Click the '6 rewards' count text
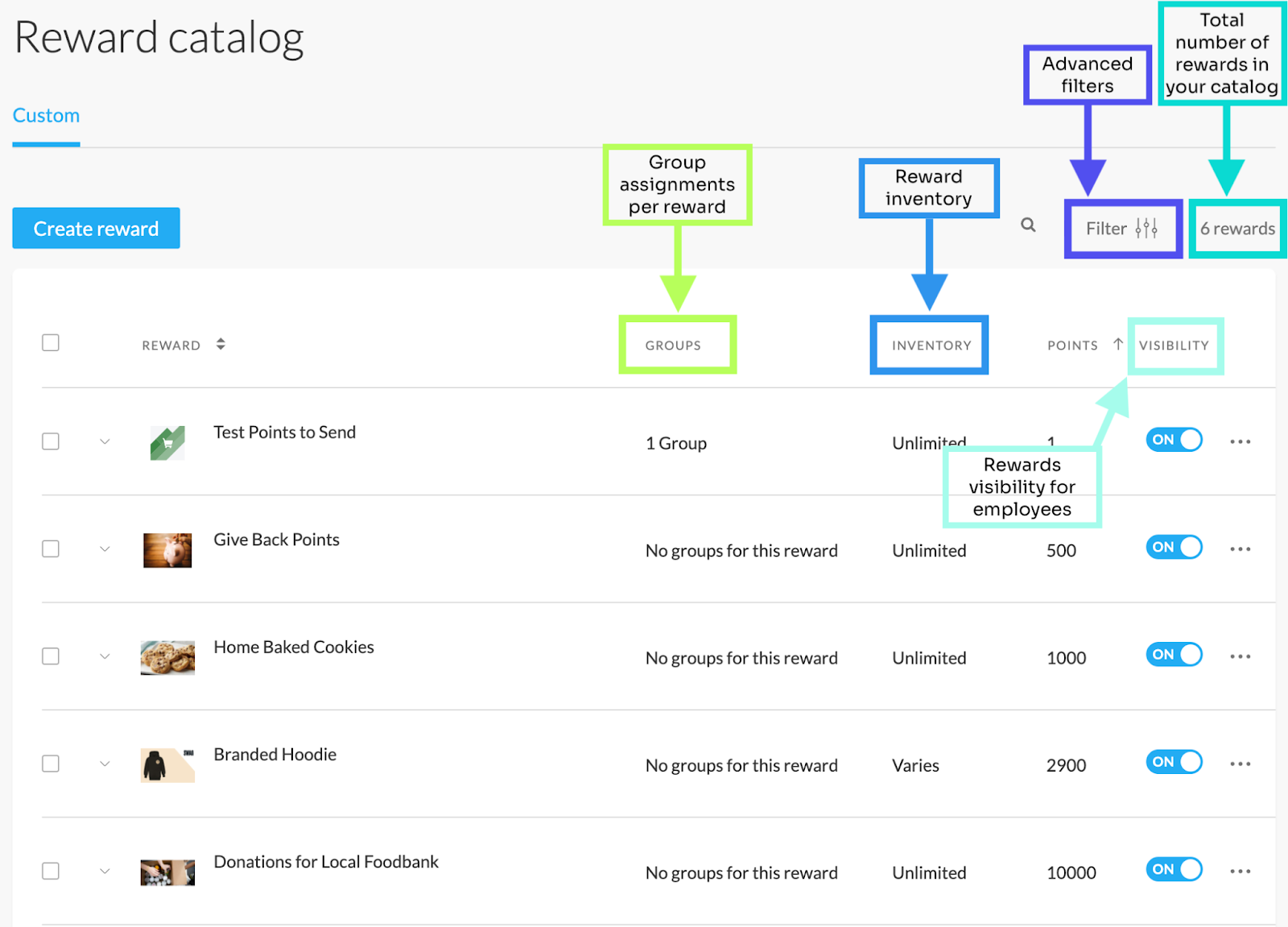The height and width of the screenshot is (927, 1288). 1237,229
